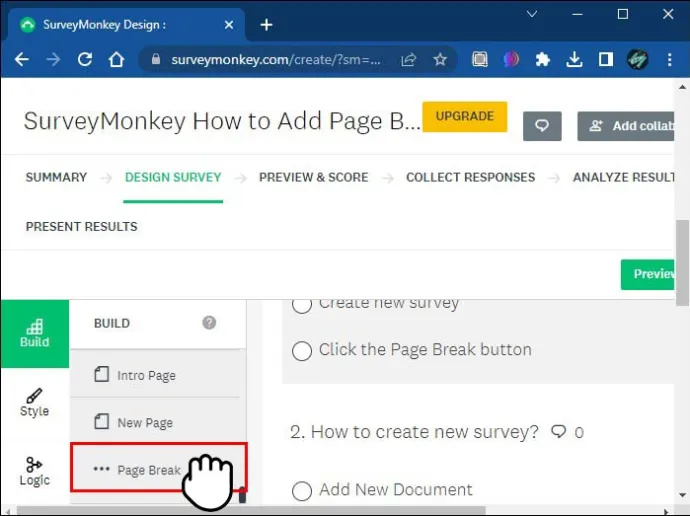Click the Add collaborators button

point(626,126)
